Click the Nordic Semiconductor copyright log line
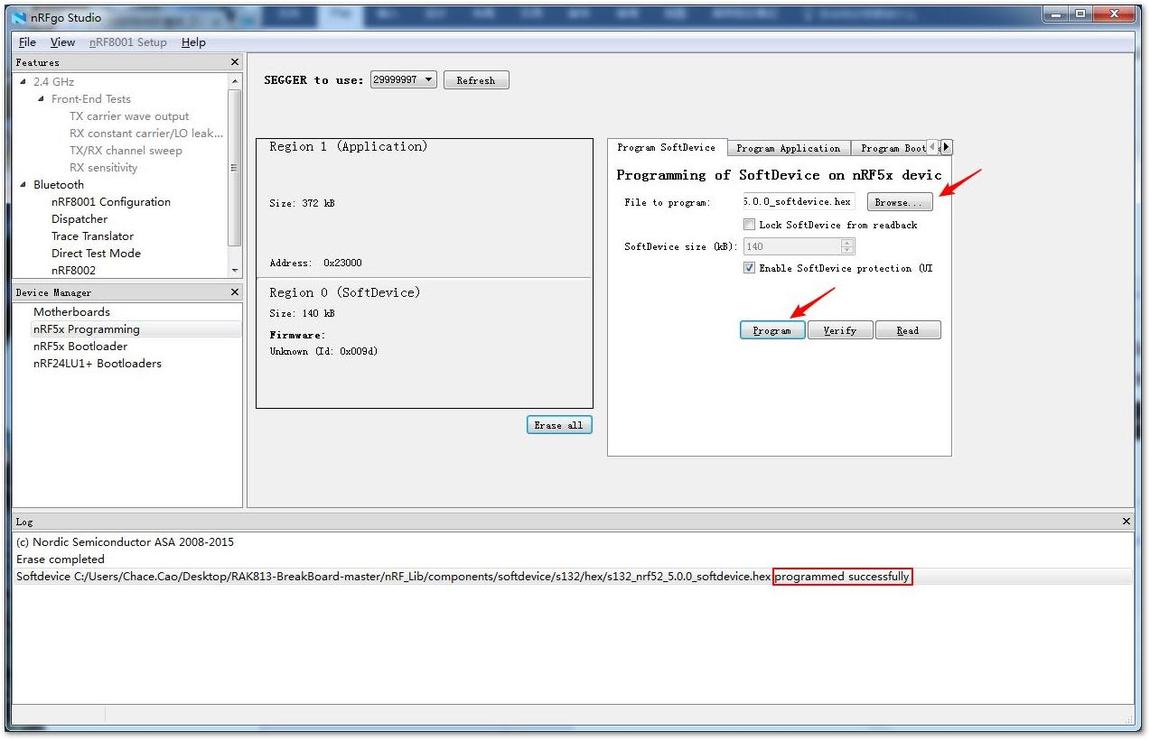 pyautogui.click(x=125, y=542)
